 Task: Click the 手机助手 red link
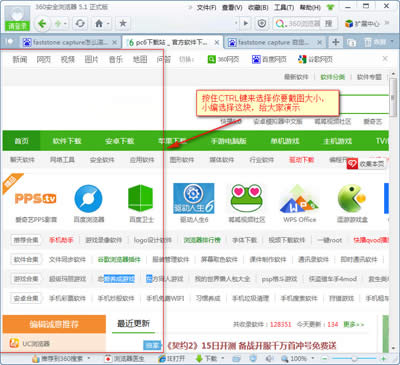point(61,240)
